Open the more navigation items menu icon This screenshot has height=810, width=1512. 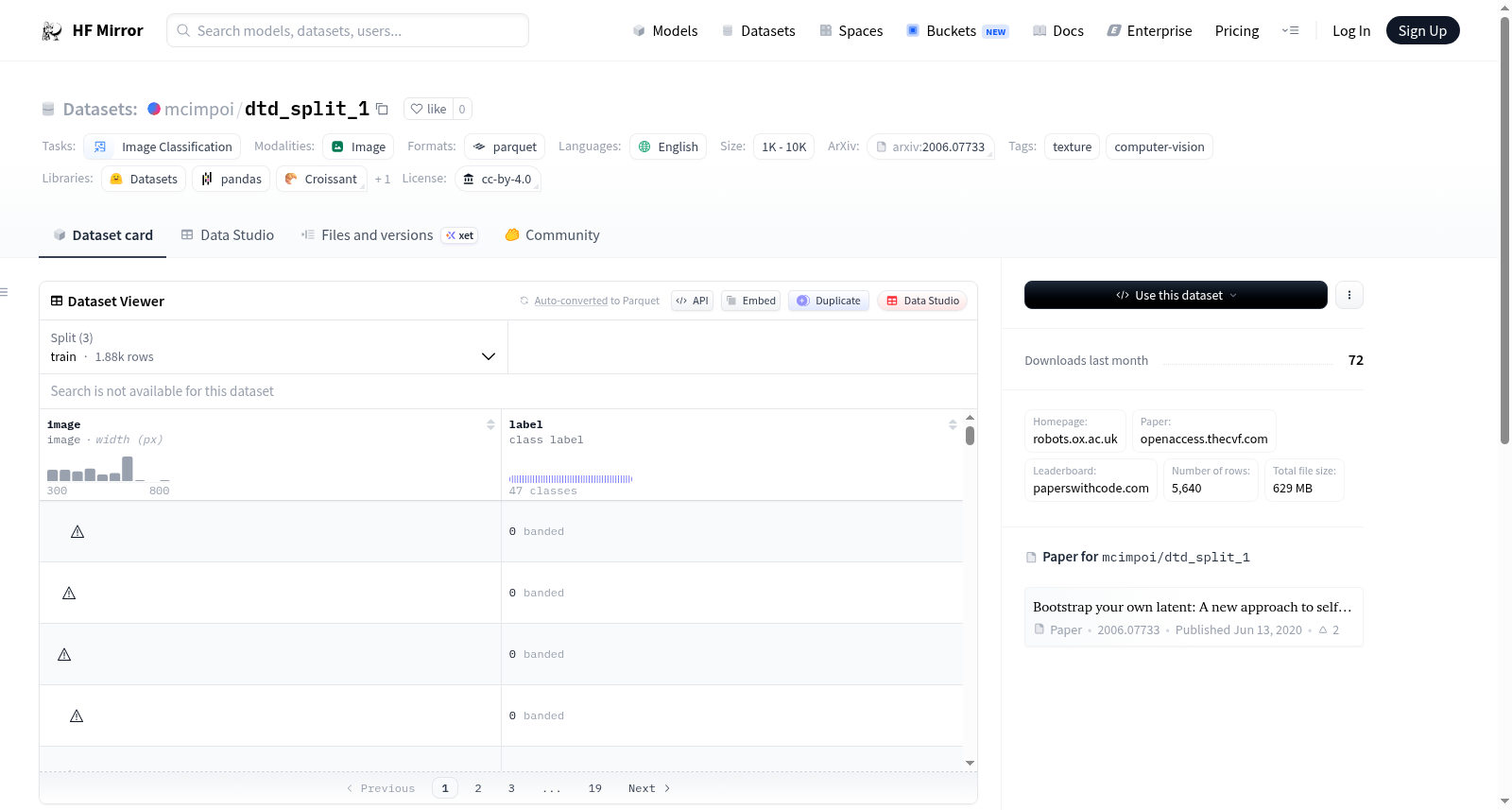(x=1290, y=31)
